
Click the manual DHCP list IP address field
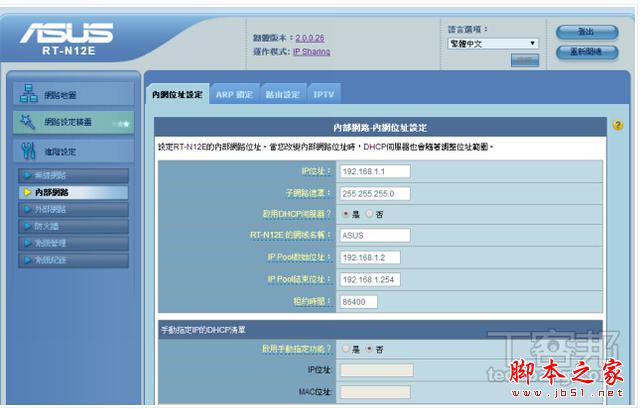coord(377,370)
